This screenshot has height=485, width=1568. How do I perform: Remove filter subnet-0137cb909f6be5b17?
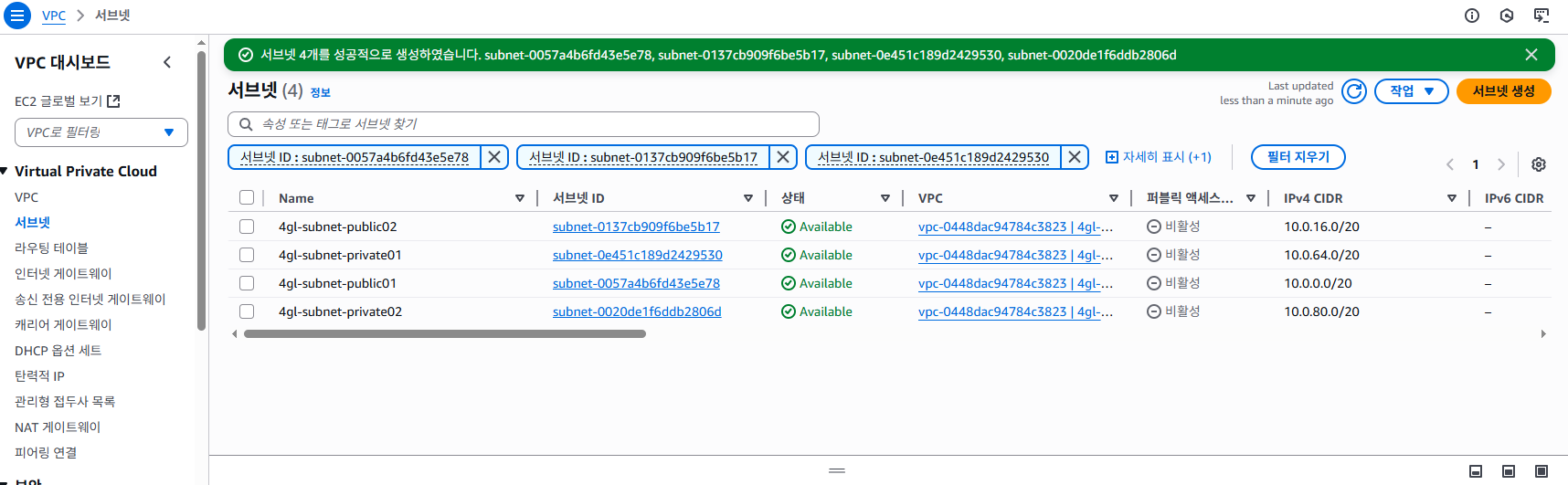click(x=782, y=157)
